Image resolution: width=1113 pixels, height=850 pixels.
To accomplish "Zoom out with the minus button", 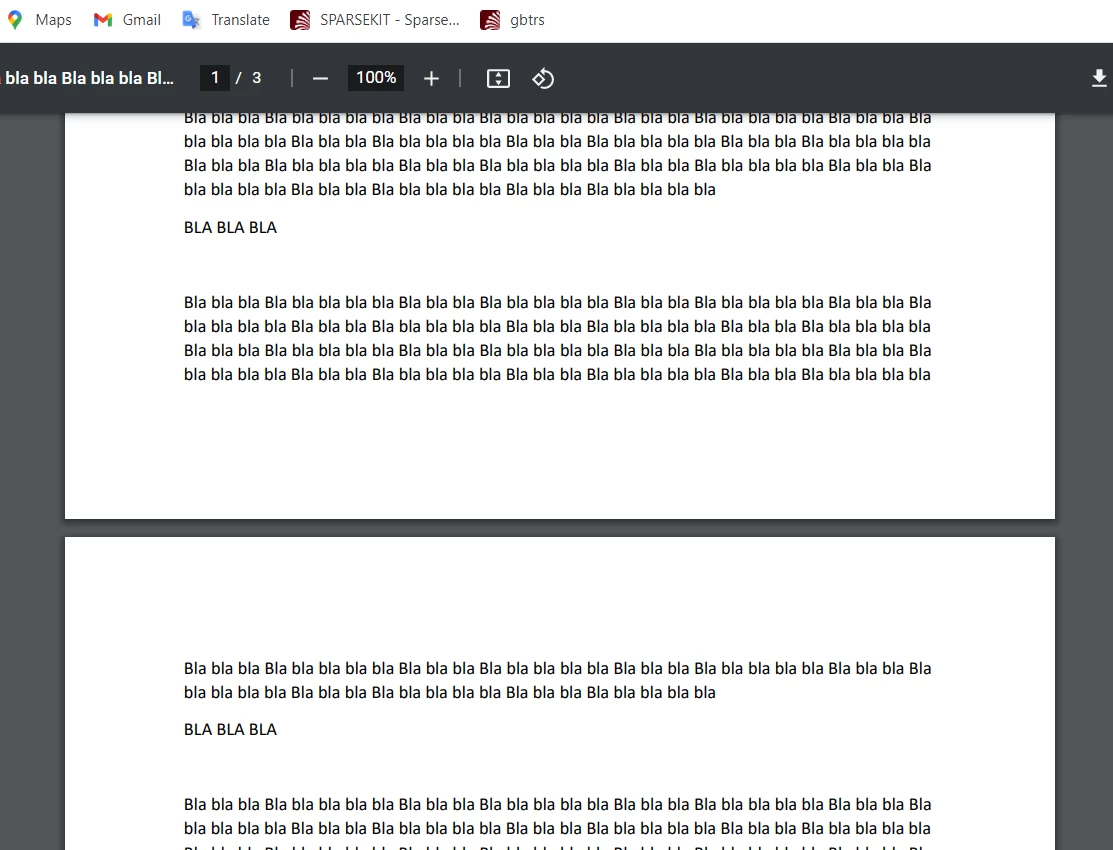I will click(320, 78).
